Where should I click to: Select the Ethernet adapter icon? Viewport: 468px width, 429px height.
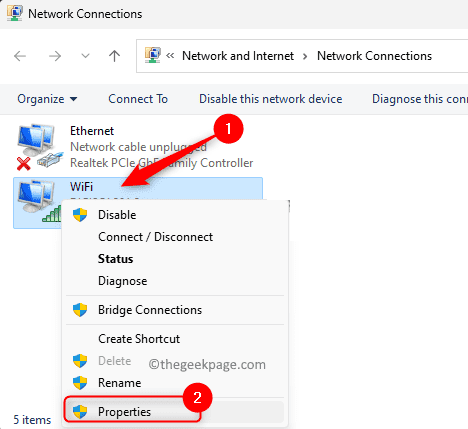tap(39, 147)
